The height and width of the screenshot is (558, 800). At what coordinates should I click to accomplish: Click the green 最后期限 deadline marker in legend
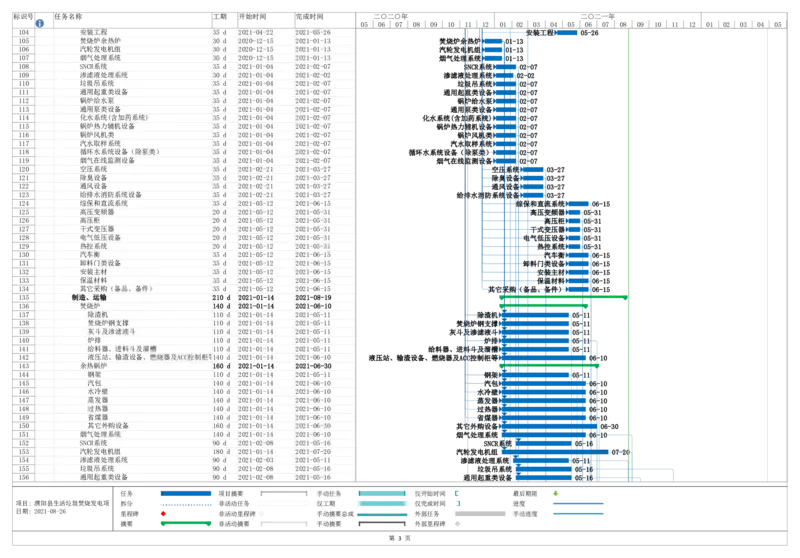556,493
